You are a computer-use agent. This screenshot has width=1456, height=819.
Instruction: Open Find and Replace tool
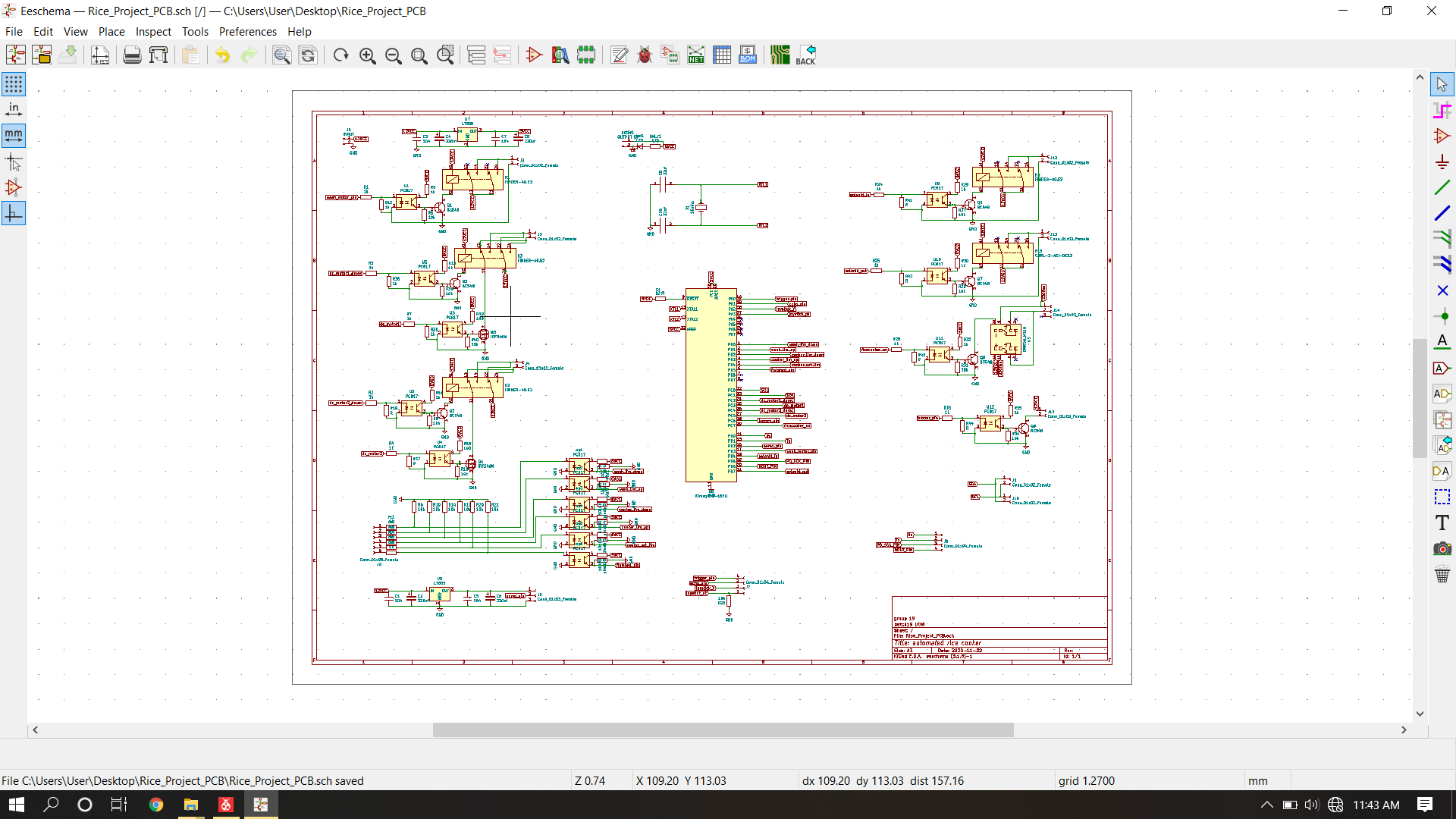[308, 55]
